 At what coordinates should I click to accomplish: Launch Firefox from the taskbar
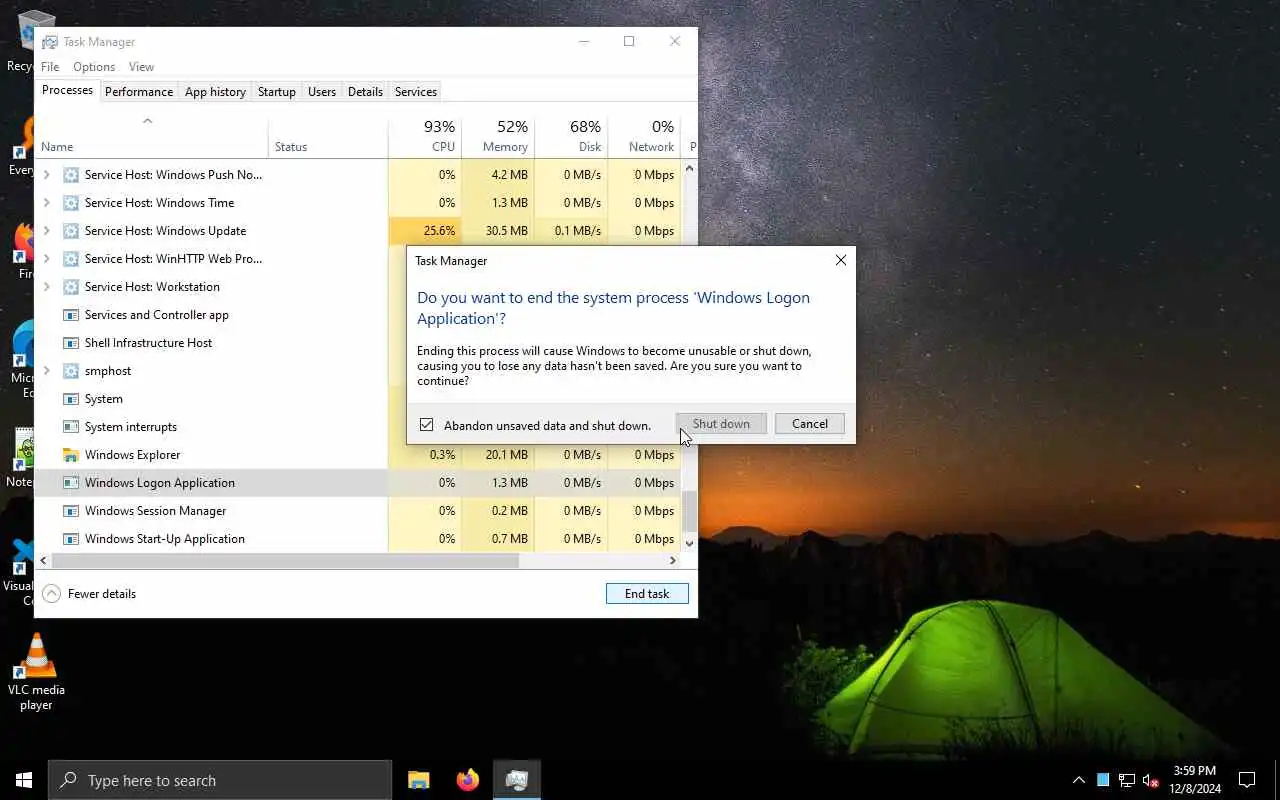(467, 780)
